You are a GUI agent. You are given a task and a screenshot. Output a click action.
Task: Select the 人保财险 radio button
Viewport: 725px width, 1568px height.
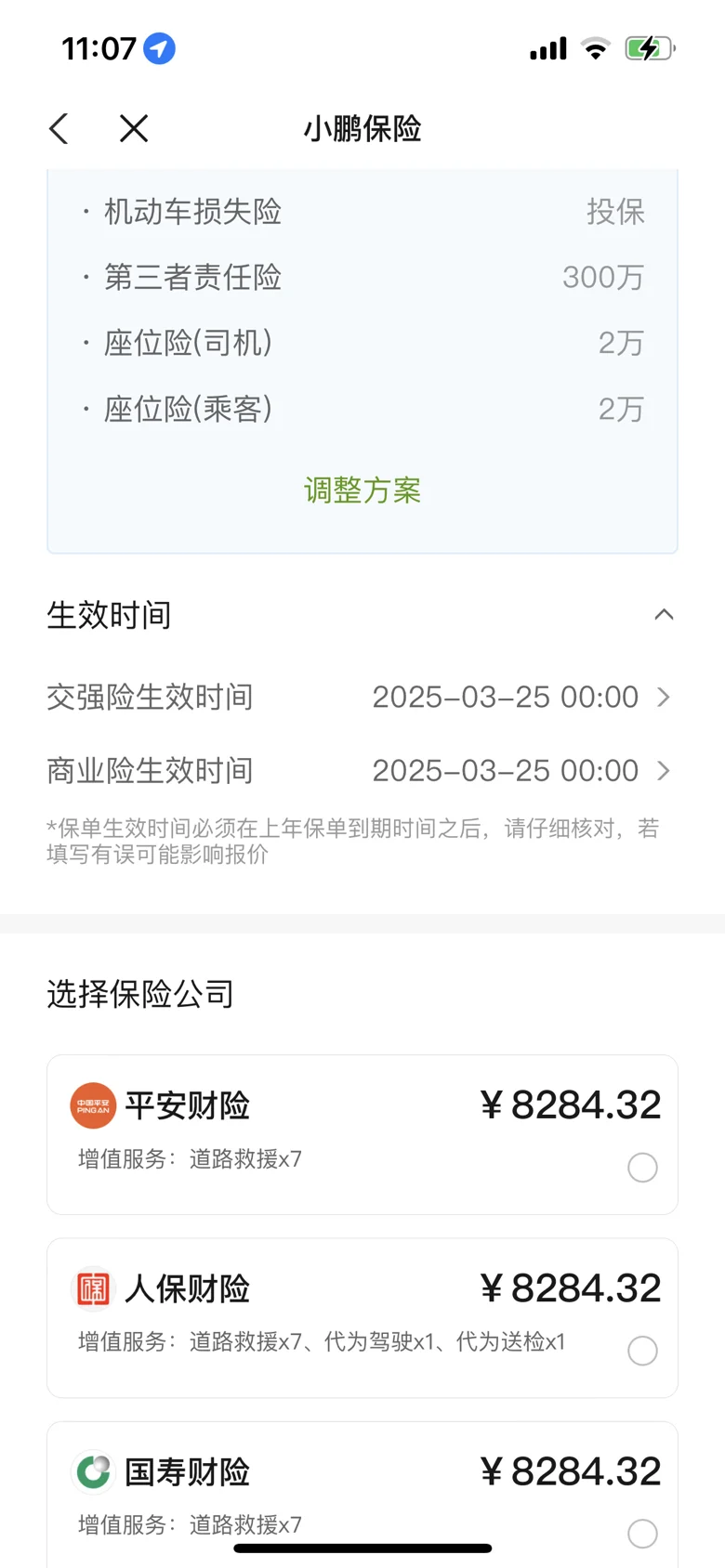pos(642,1350)
